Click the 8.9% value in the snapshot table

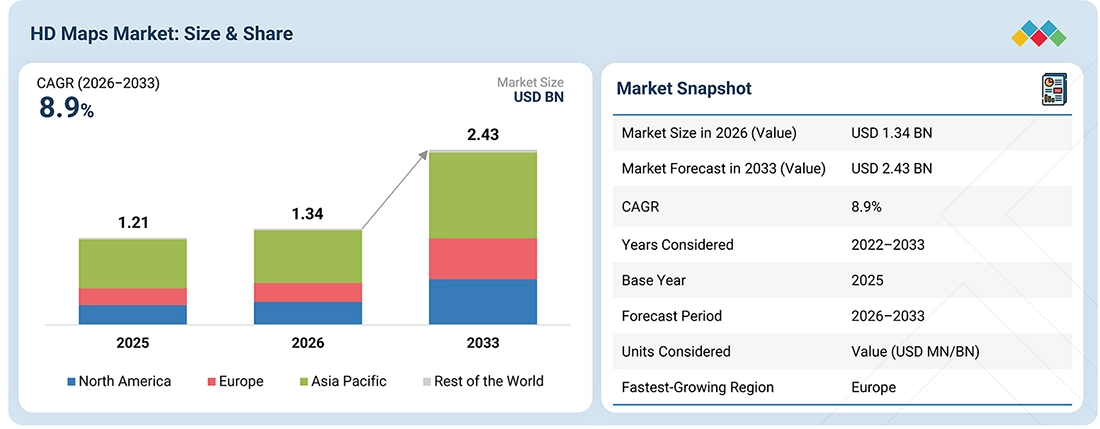(x=866, y=208)
